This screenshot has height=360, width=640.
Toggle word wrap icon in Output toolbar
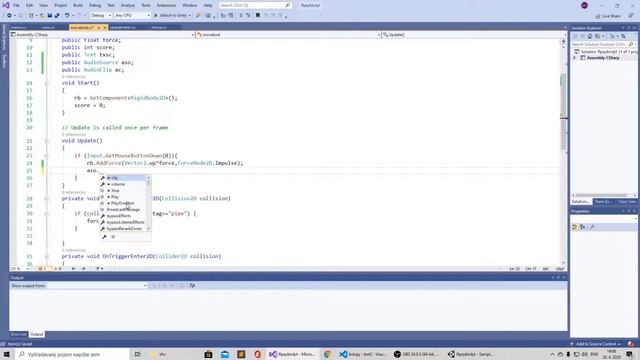(192, 286)
